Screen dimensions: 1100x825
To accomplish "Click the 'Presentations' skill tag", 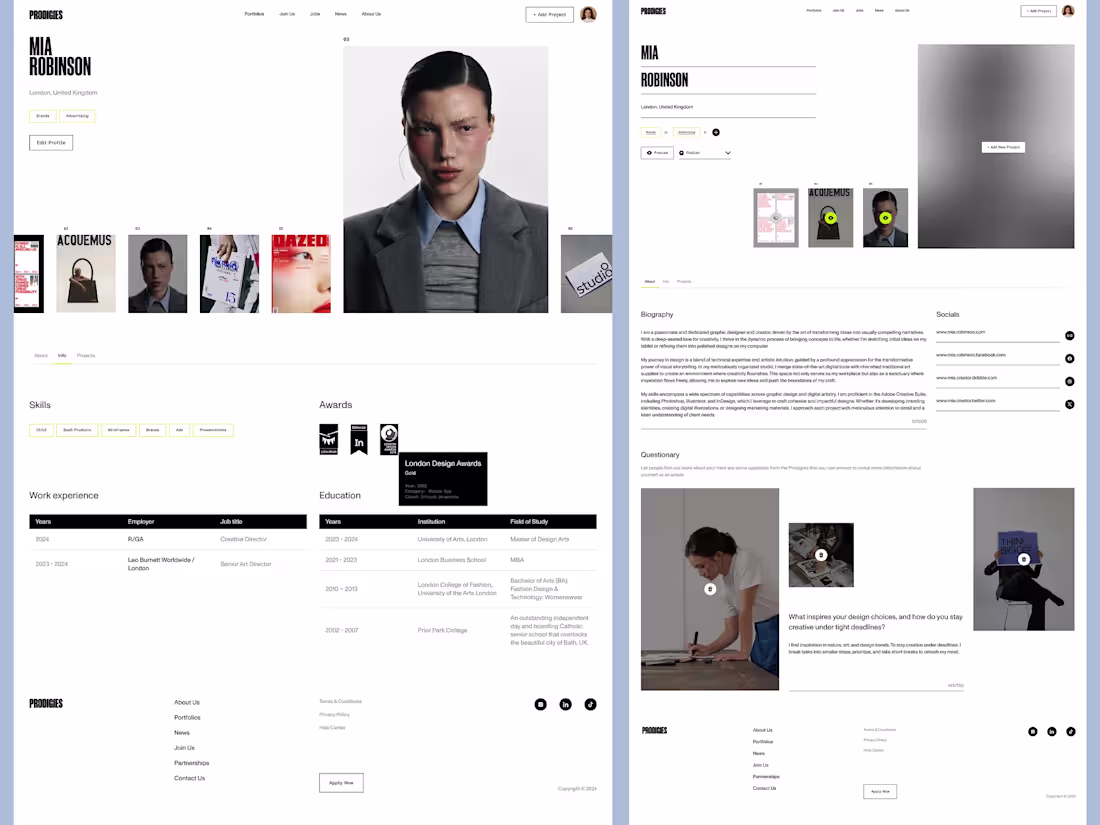I will pyautogui.click(x=213, y=430).
